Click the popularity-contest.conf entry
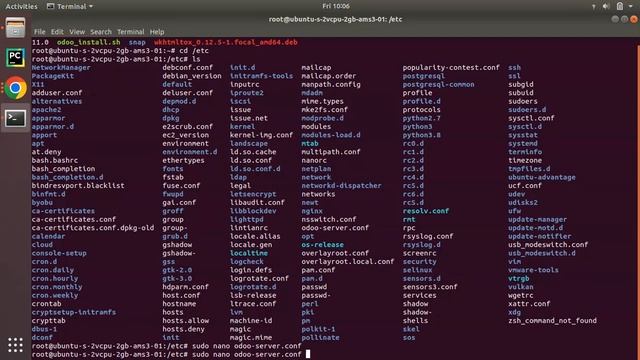Screen dimensions: 640x360 [451, 68]
